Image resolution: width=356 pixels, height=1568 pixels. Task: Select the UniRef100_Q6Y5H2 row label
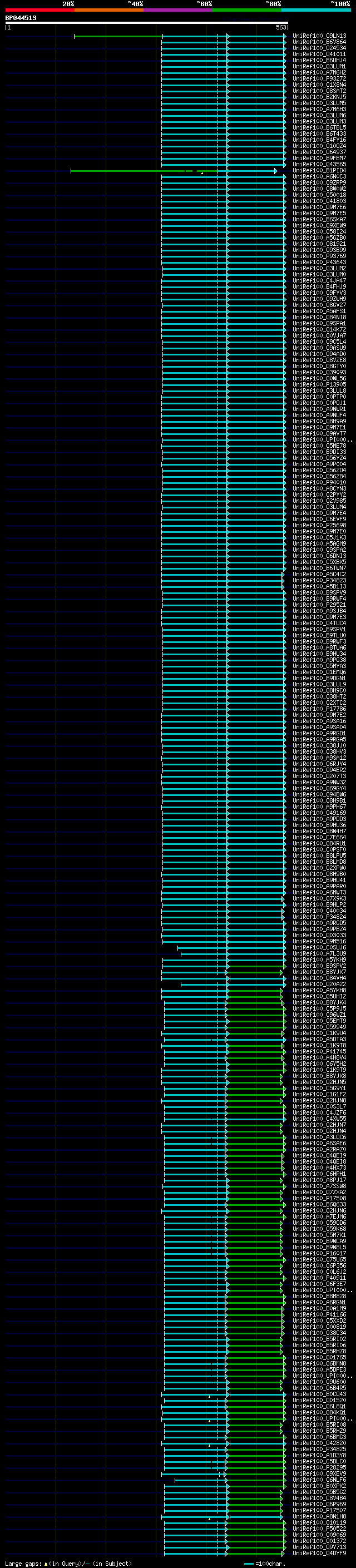click(x=319, y=1064)
